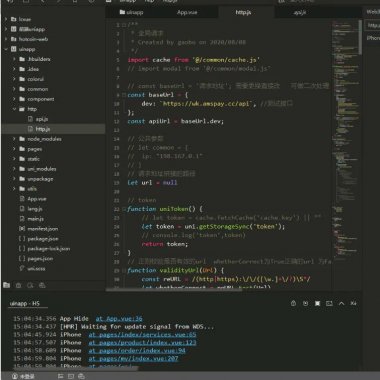Screen dimensions: 380x380
Task: Switch to the uinapp editor tab
Action: [131, 12]
